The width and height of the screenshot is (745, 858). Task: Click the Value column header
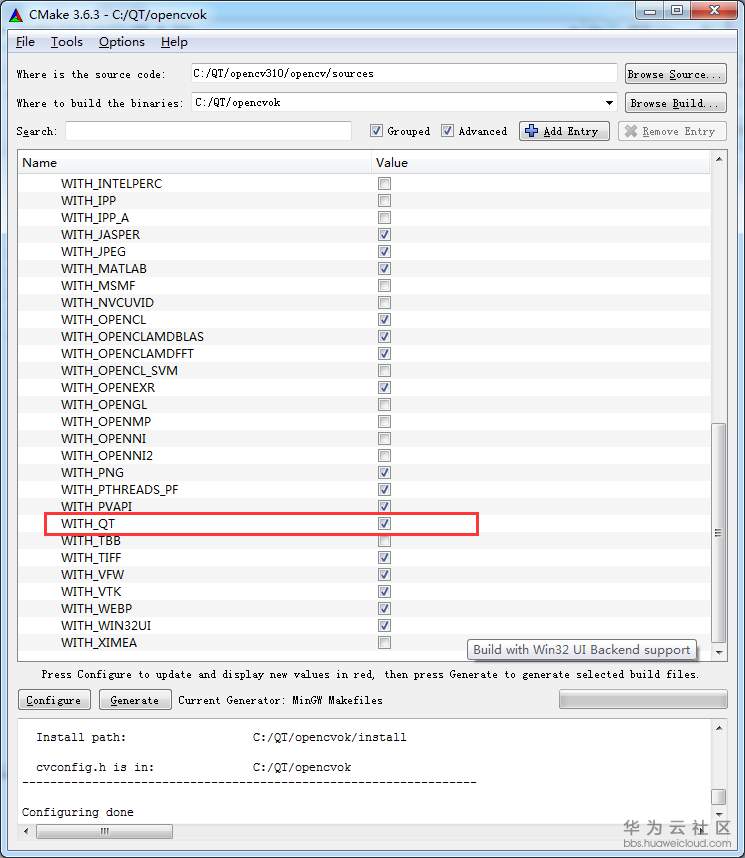(541, 163)
